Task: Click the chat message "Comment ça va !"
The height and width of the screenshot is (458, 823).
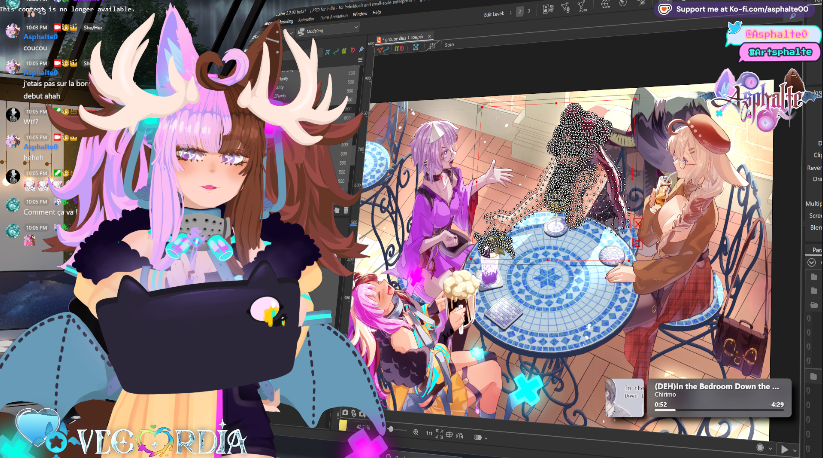Action: coord(50,212)
